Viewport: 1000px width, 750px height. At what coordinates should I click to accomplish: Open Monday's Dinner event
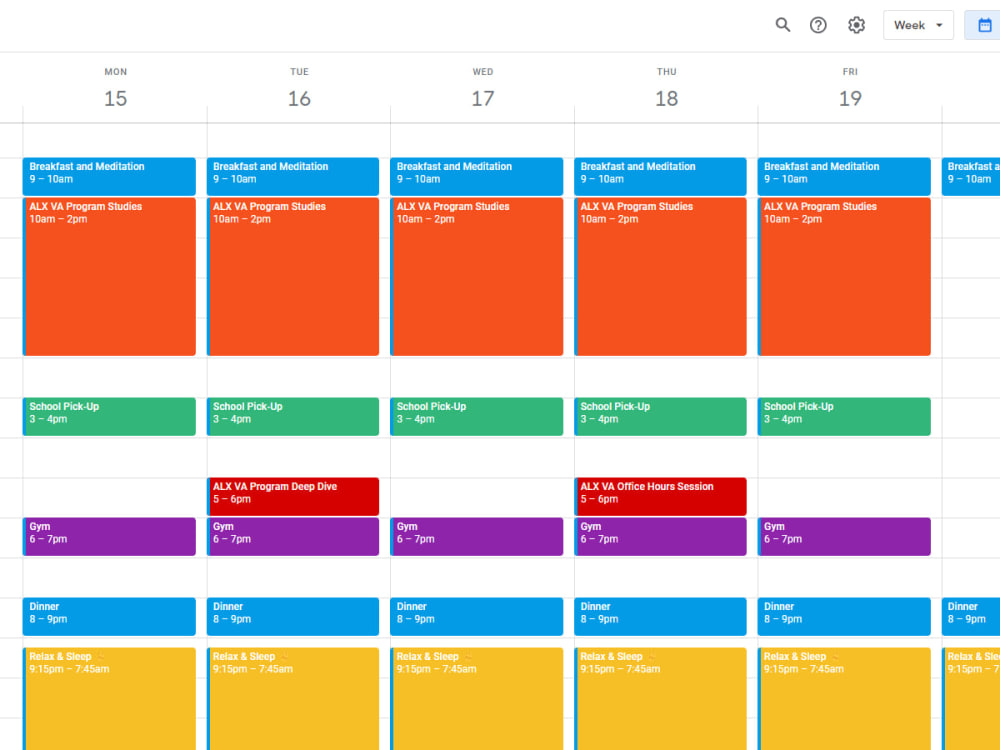pyautogui.click(x=109, y=616)
